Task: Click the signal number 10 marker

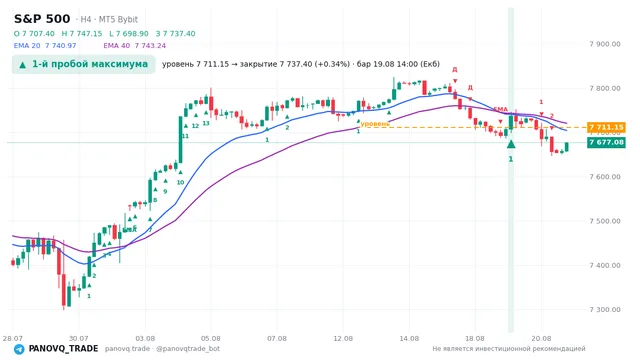Action: click(180, 182)
